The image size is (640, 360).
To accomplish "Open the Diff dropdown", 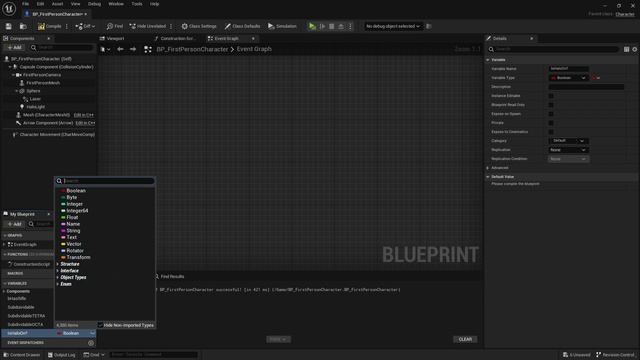I will click(x=85, y=26).
